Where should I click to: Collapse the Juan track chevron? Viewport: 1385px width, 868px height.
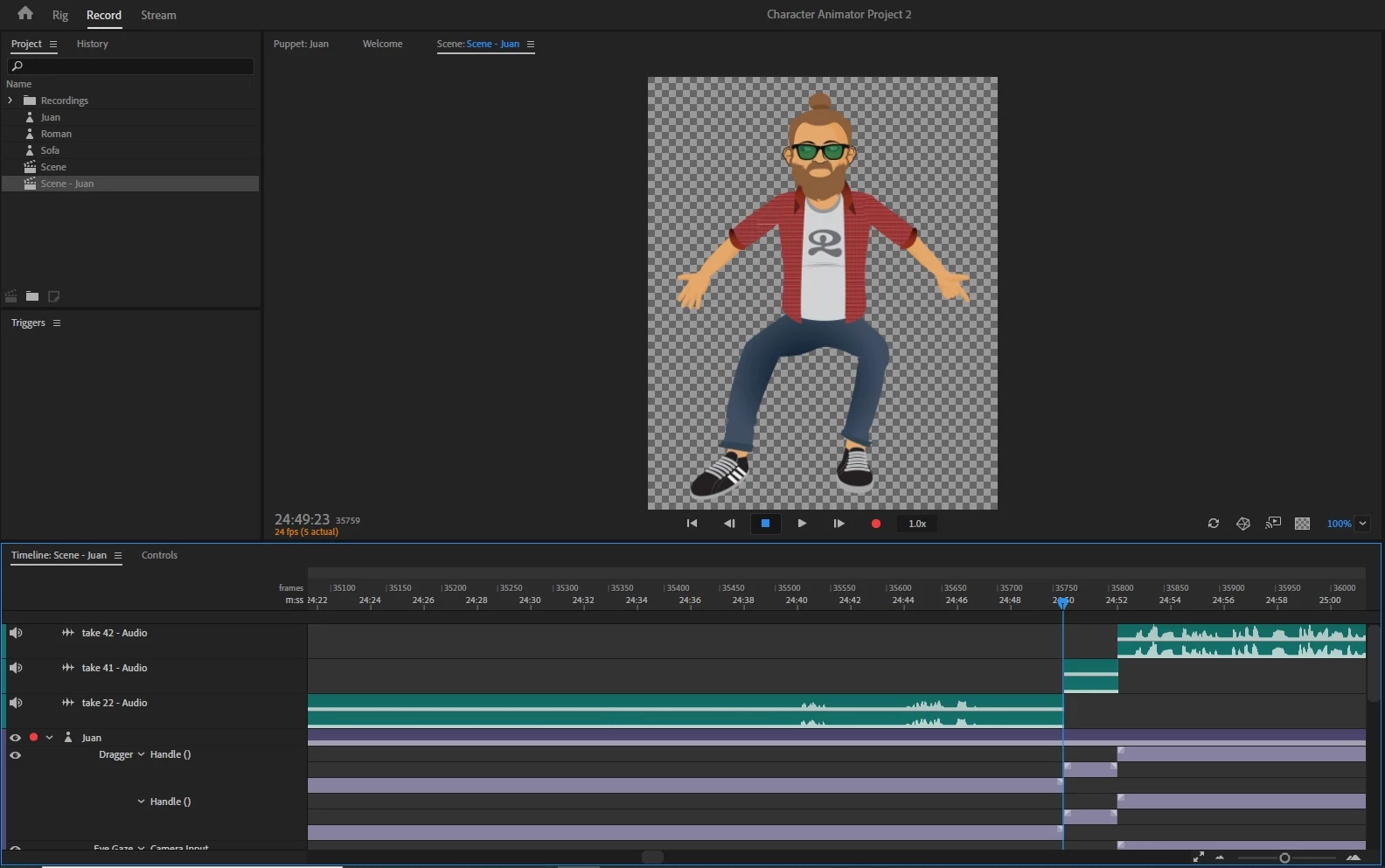tap(50, 738)
